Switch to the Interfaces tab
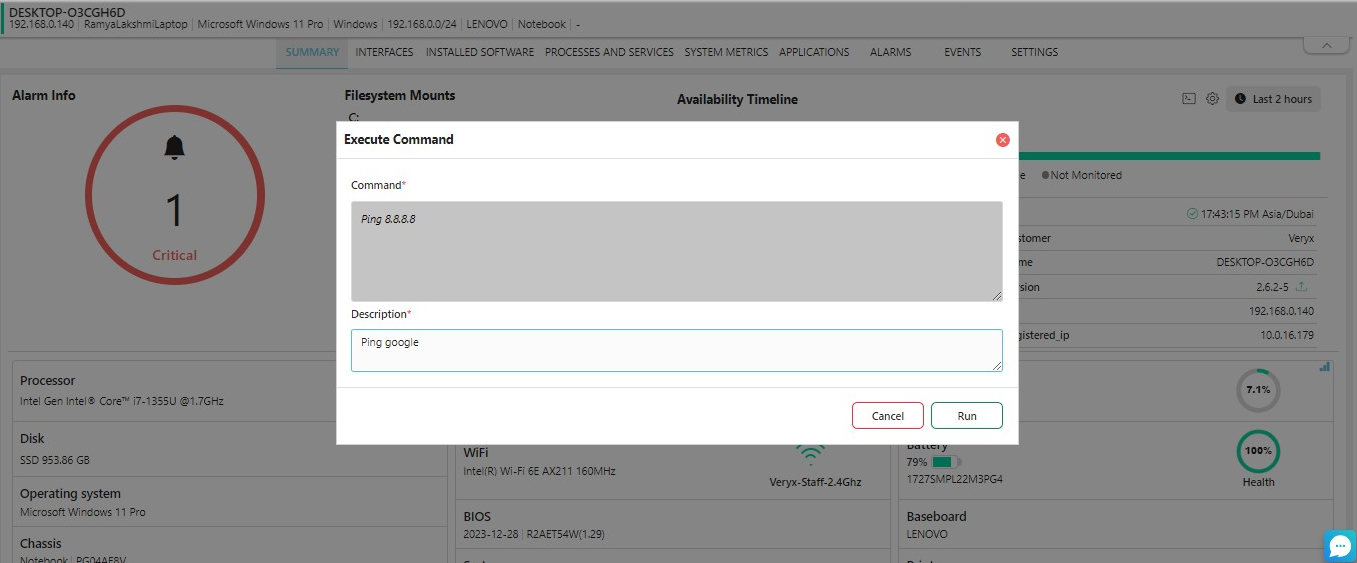1357x563 pixels. [384, 52]
